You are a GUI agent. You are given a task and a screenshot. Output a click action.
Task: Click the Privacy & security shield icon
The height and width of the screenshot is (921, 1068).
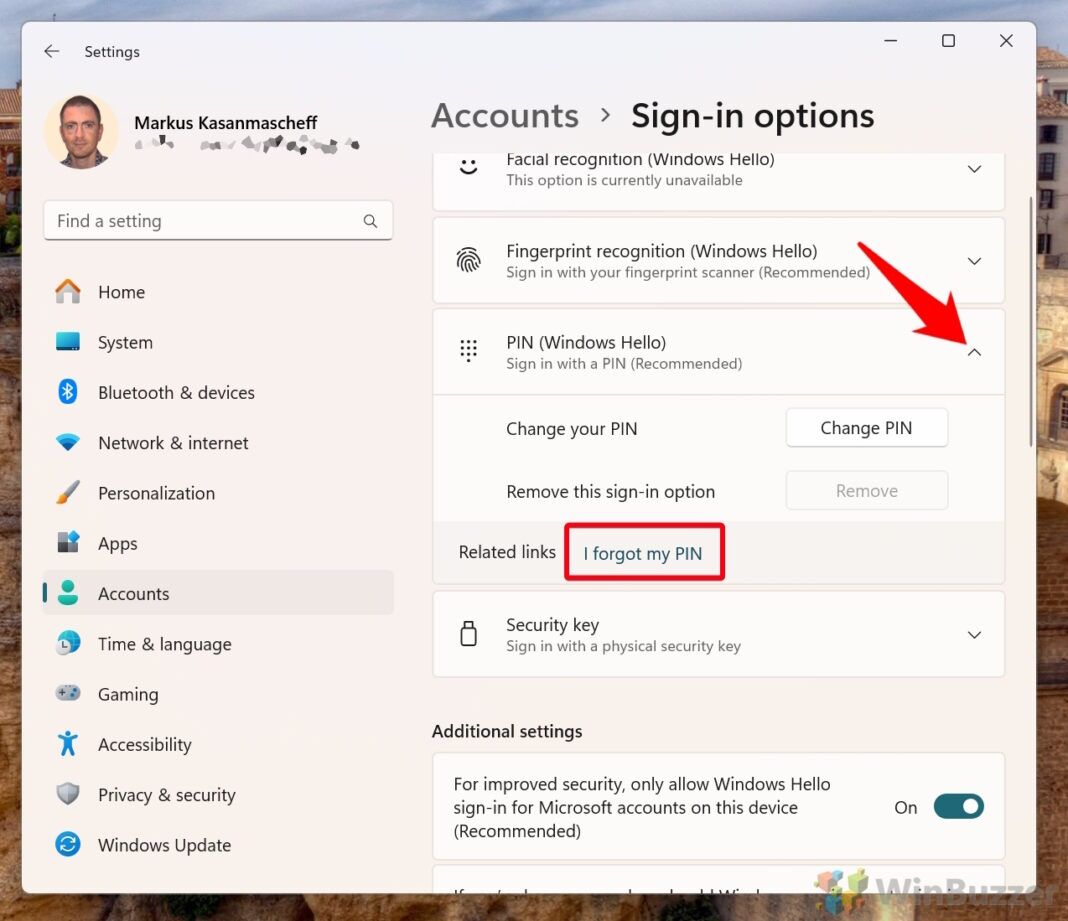click(67, 794)
